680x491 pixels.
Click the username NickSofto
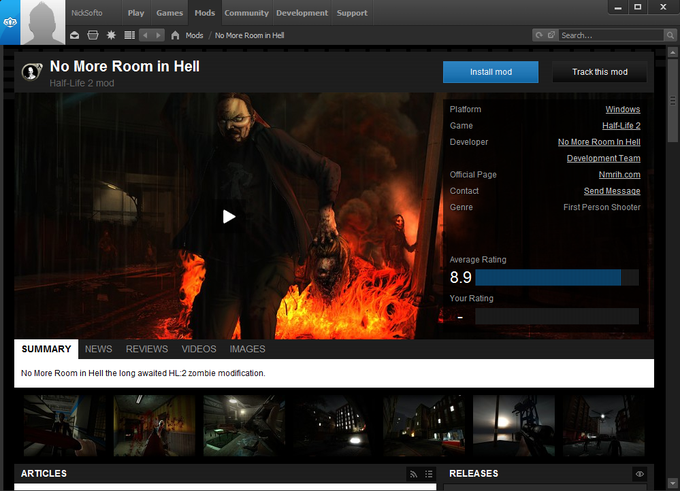(87, 13)
